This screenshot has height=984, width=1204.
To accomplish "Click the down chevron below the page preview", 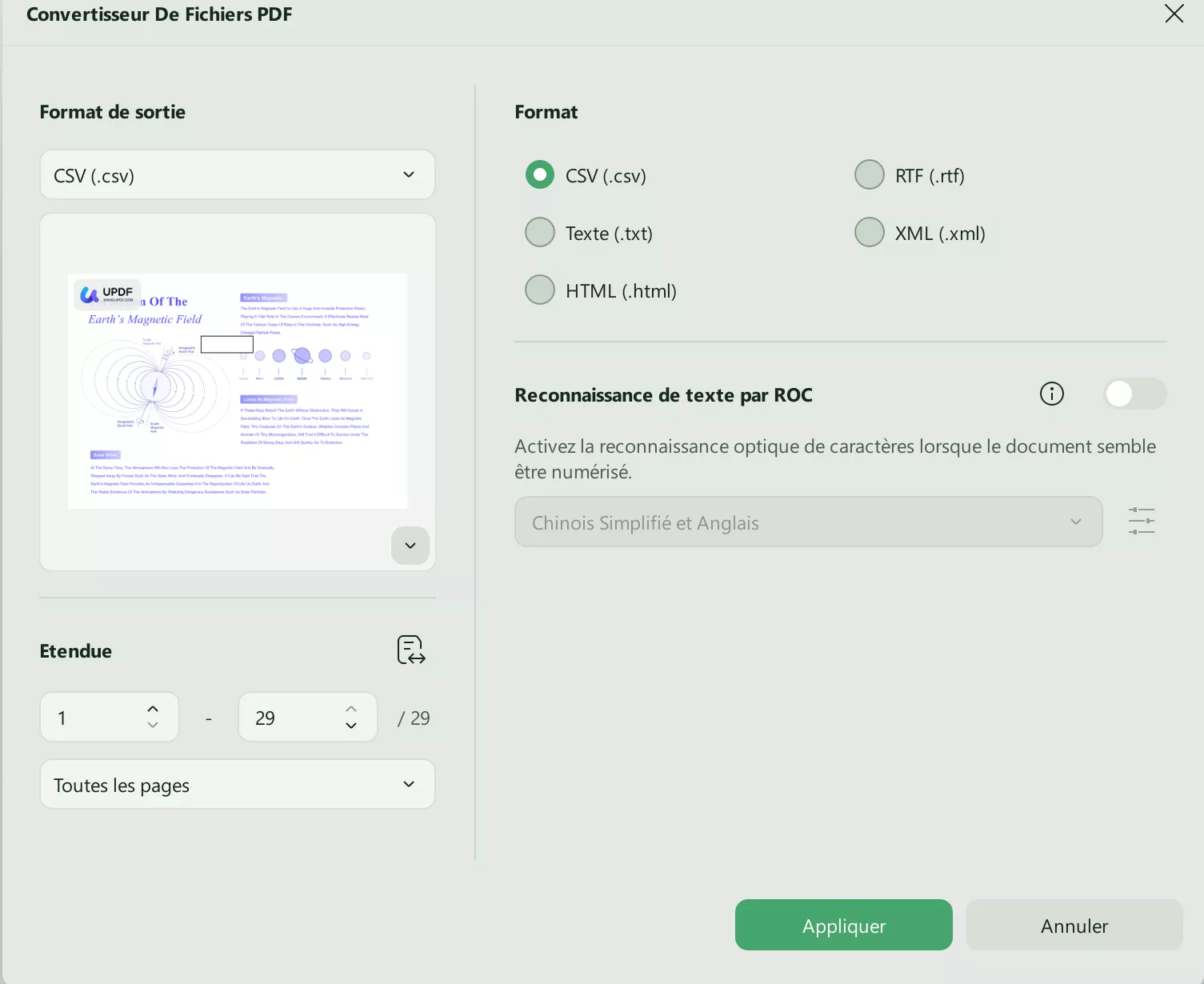I will pyautogui.click(x=410, y=546).
